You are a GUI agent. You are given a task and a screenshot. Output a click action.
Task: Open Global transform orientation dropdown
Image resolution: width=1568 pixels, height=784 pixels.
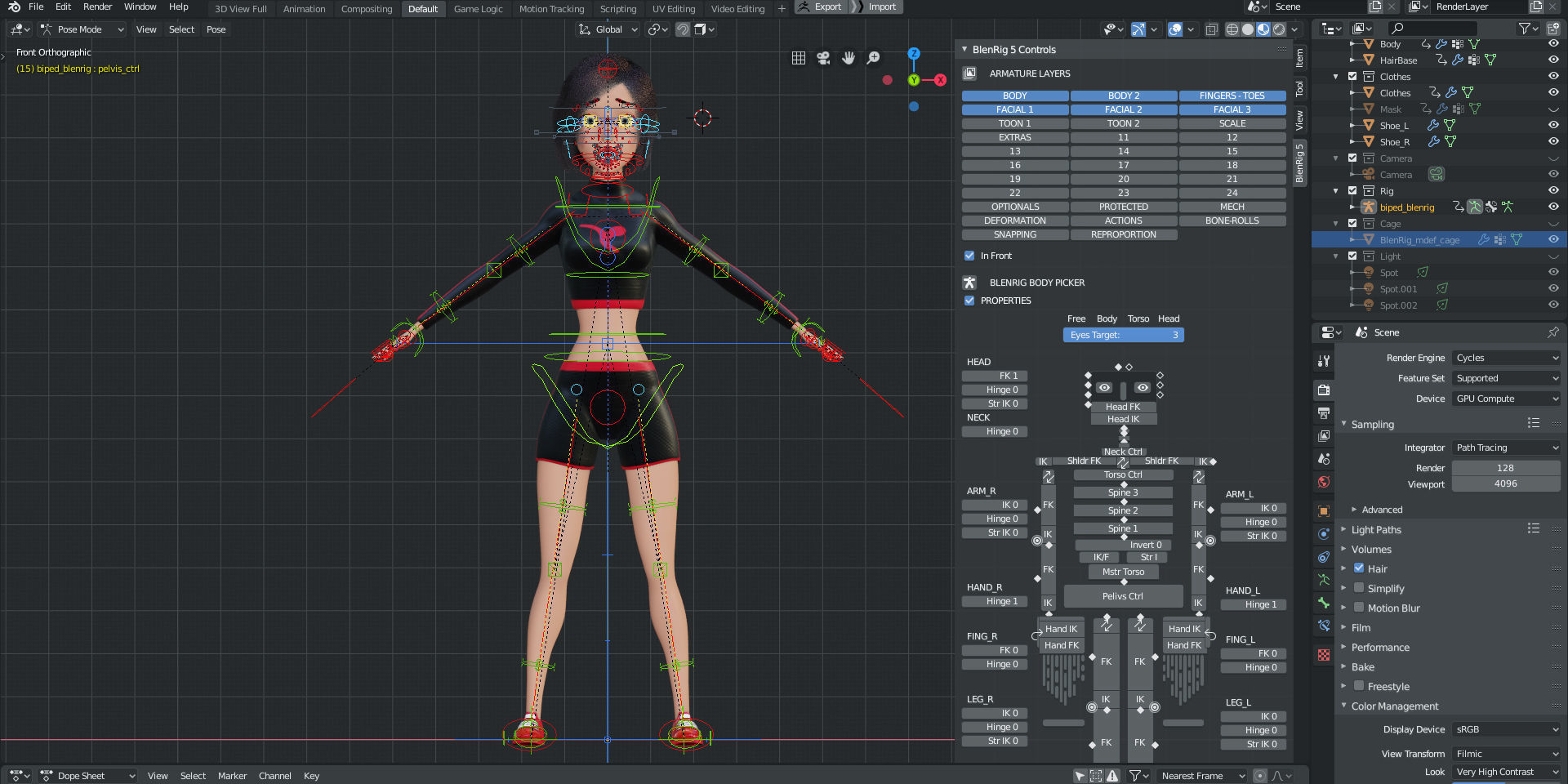pyautogui.click(x=608, y=29)
